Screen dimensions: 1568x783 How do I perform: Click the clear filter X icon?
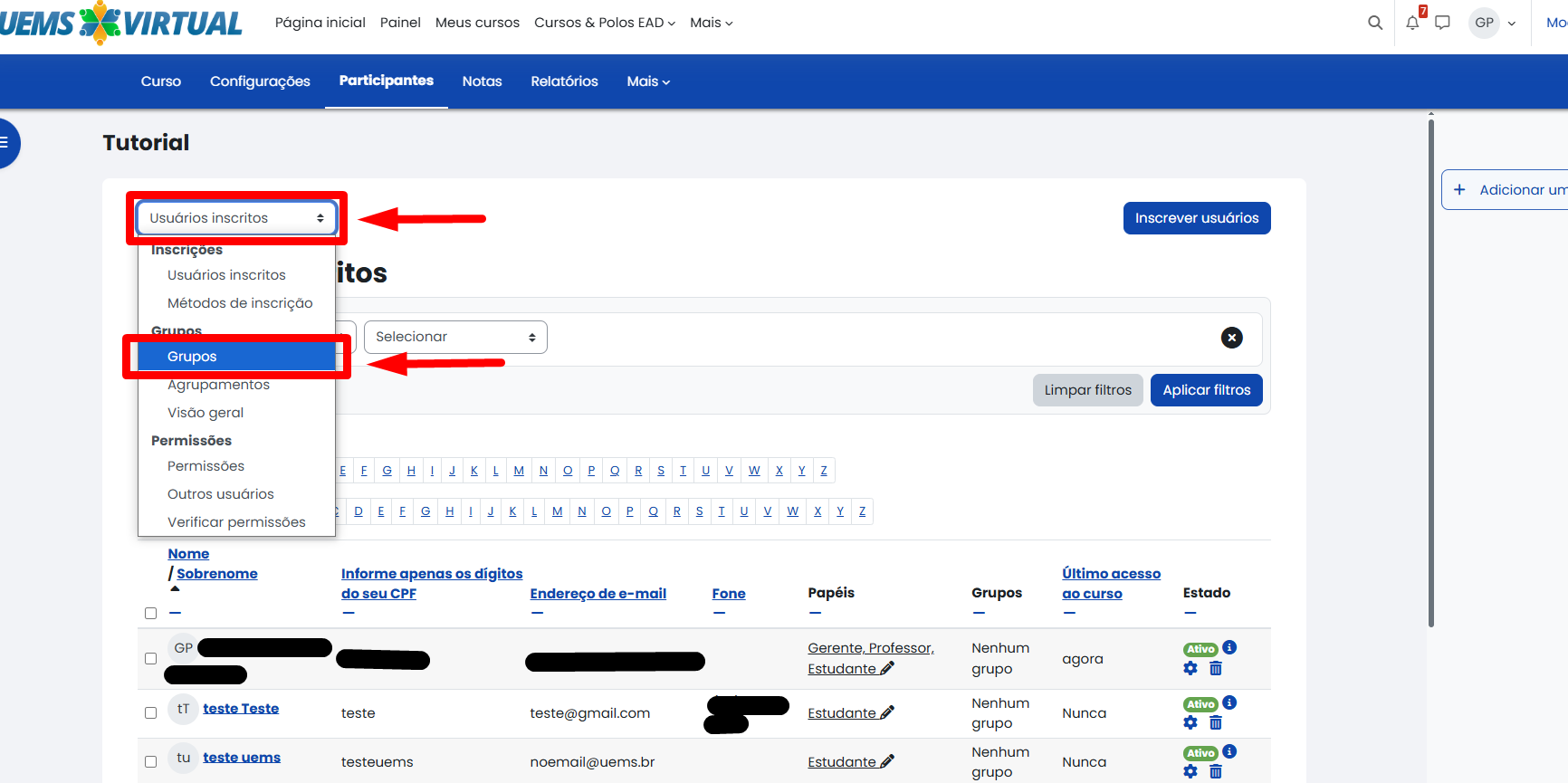point(1231,338)
